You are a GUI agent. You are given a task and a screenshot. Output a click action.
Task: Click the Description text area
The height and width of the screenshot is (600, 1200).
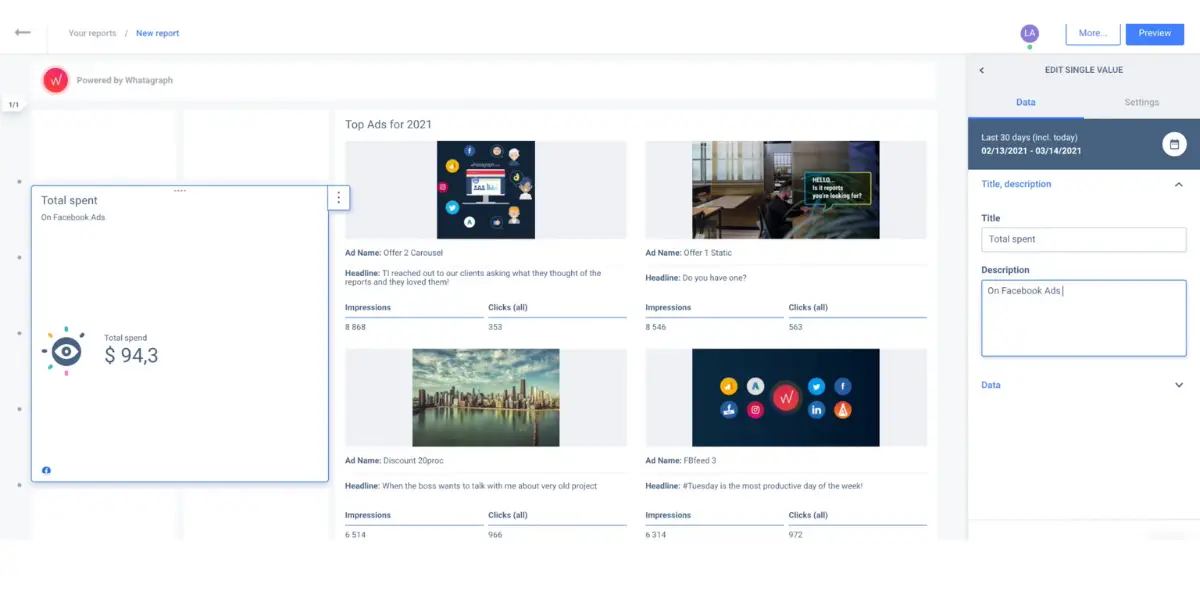point(1084,318)
